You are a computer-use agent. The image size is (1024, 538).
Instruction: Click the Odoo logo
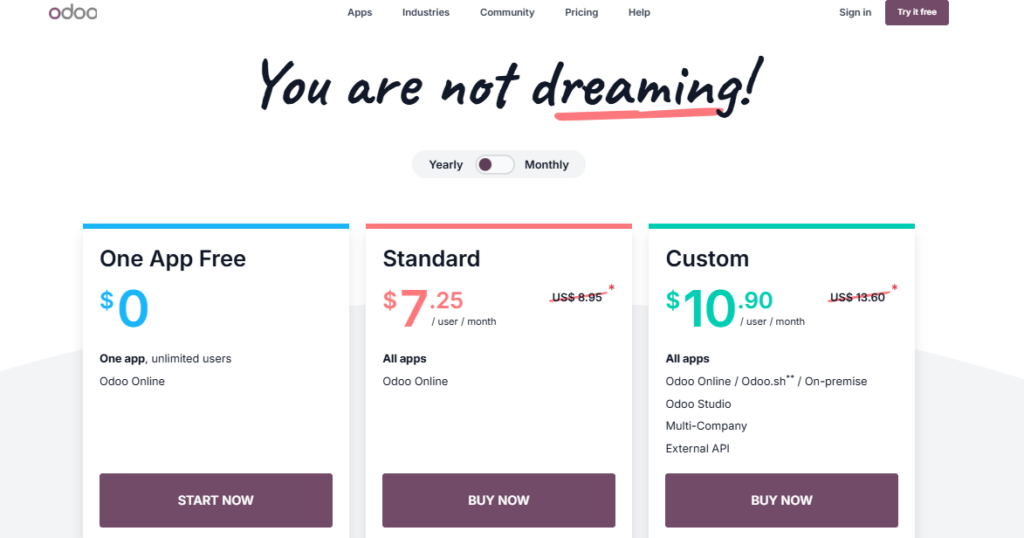pos(72,13)
